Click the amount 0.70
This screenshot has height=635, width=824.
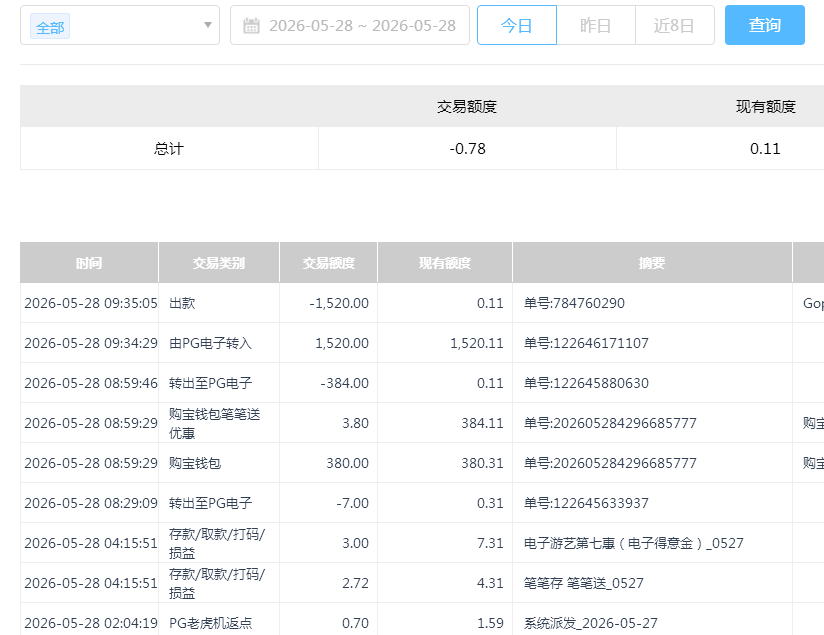355,623
